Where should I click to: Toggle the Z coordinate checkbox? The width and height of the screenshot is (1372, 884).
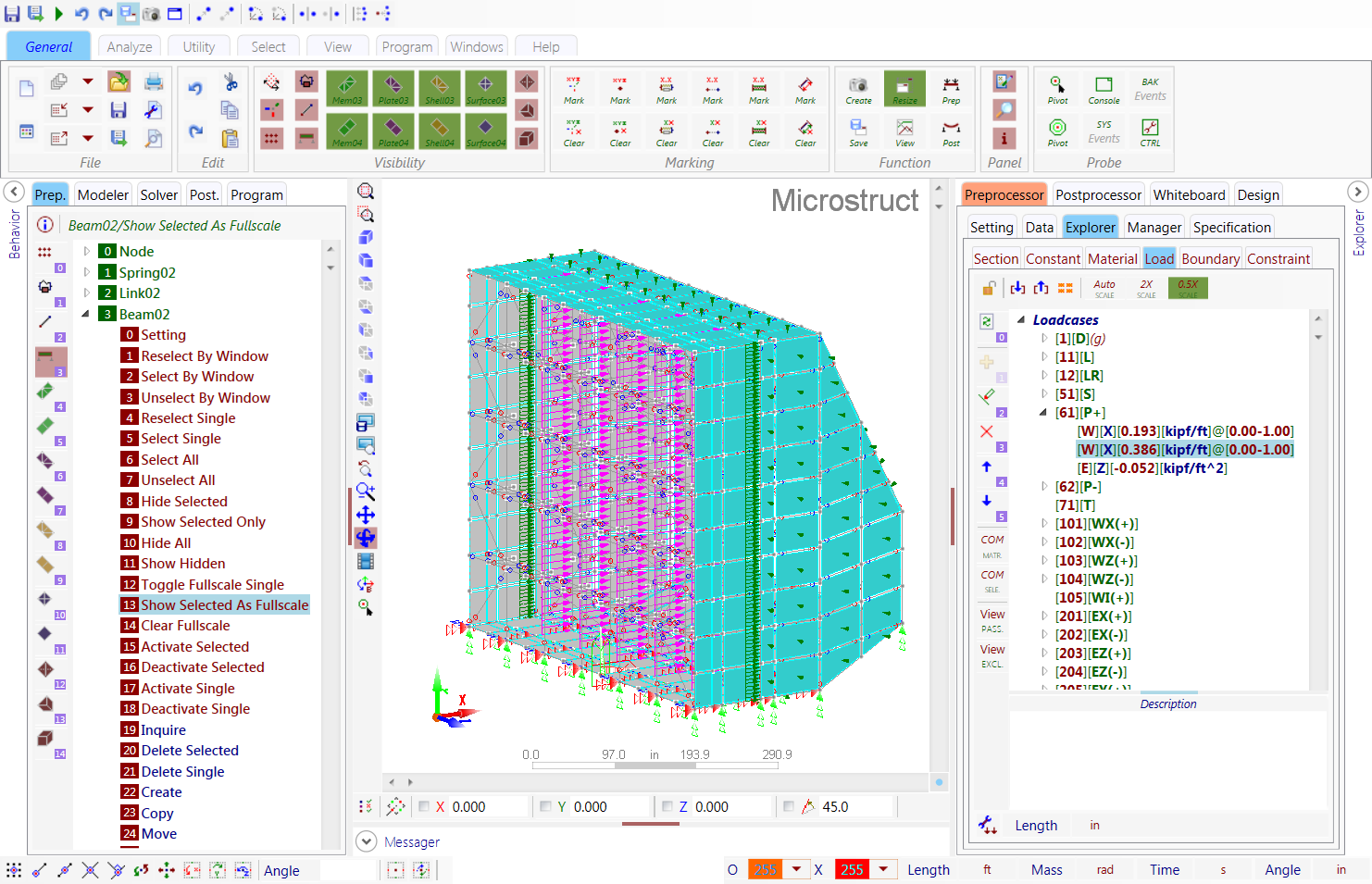click(667, 806)
